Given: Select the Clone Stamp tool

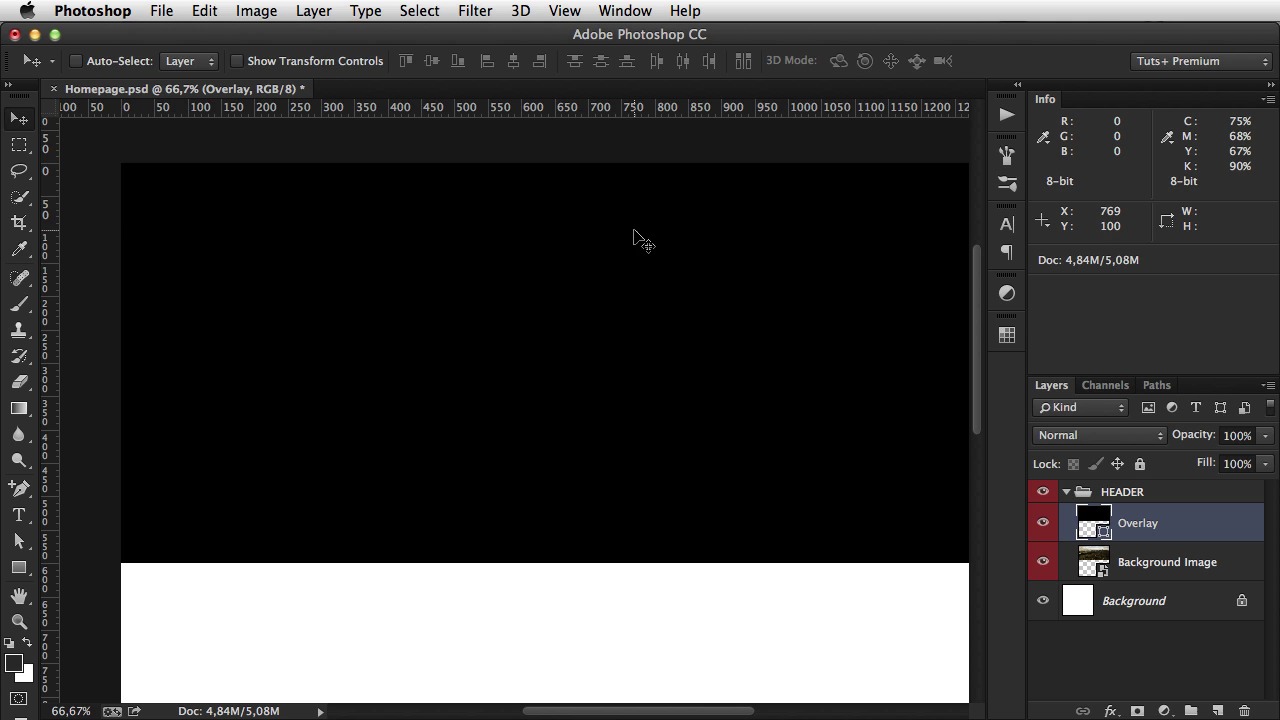Looking at the screenshot, I should click(19, 330).
